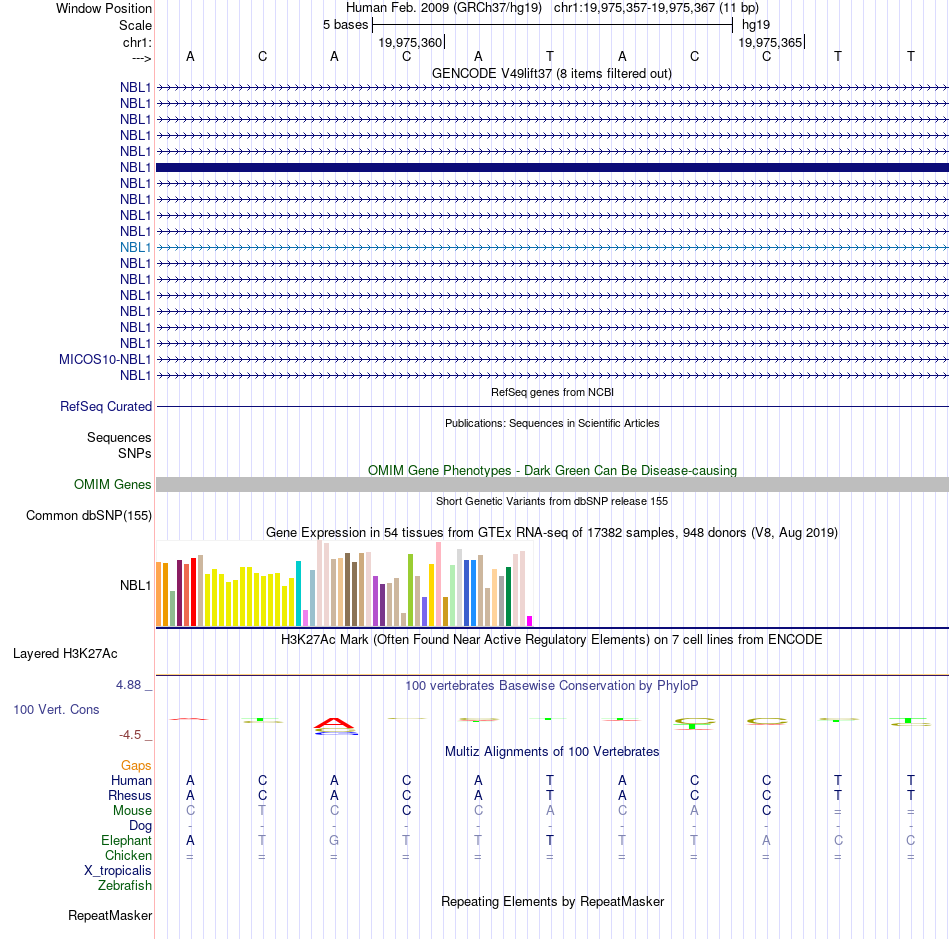The image size is (950, 939).
Task: Click the Window Position label
Action: click(104, 8)
